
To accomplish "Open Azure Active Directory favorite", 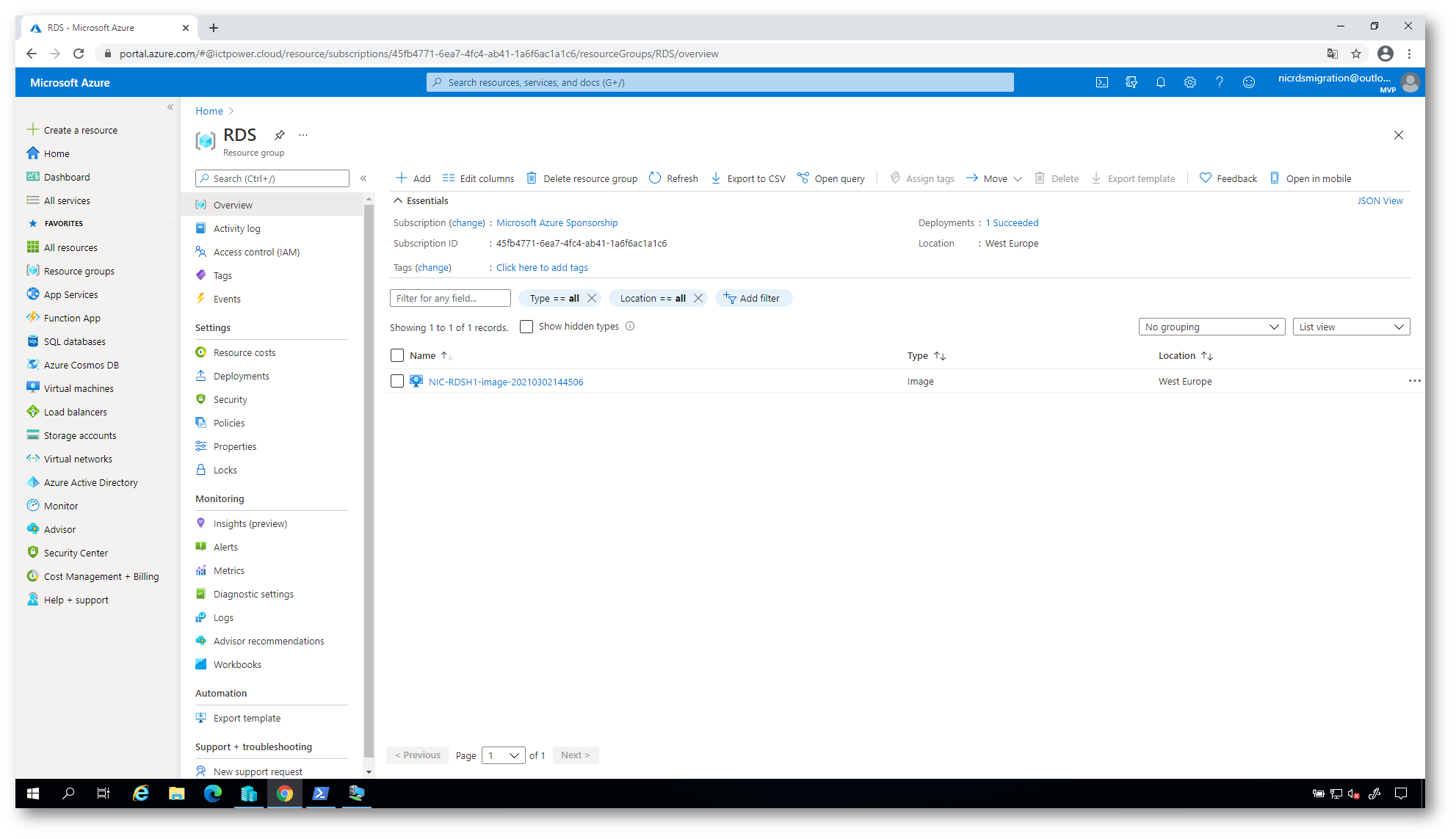I will coord(90,482).
